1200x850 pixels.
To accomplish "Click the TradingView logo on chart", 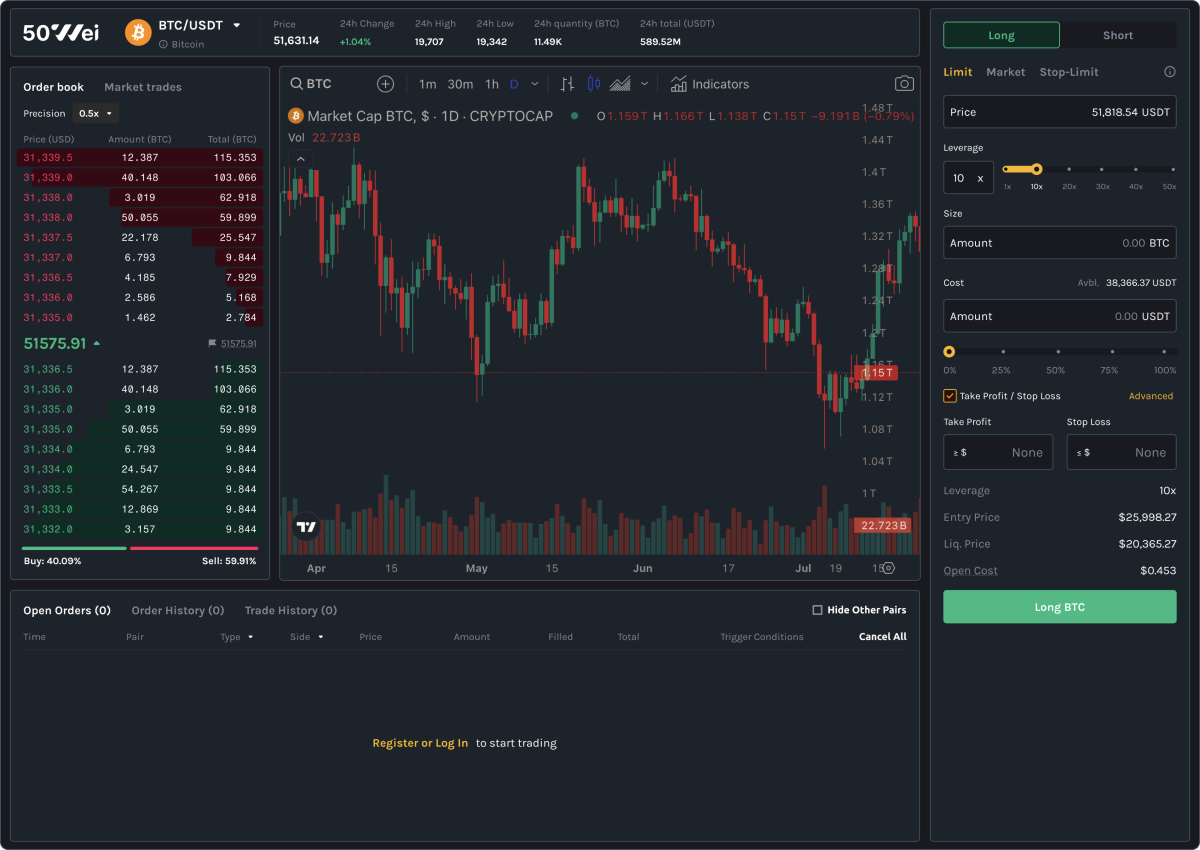I will pyautogui.click(x=306, y=526).
